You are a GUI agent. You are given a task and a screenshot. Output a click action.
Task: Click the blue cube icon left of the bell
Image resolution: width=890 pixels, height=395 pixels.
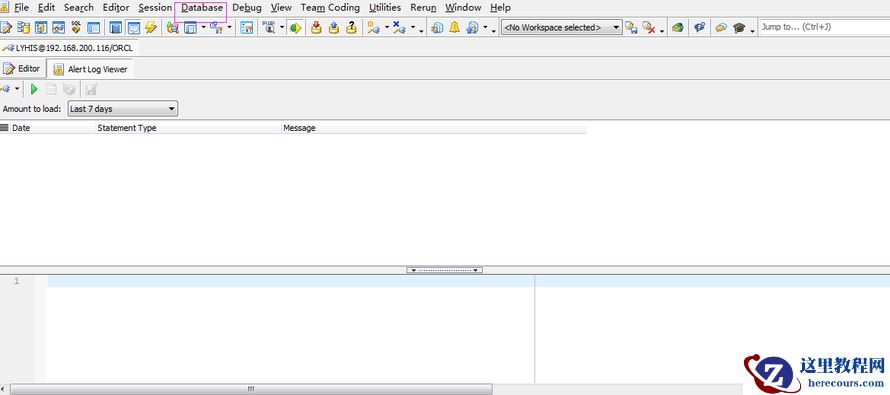point(437,27)
